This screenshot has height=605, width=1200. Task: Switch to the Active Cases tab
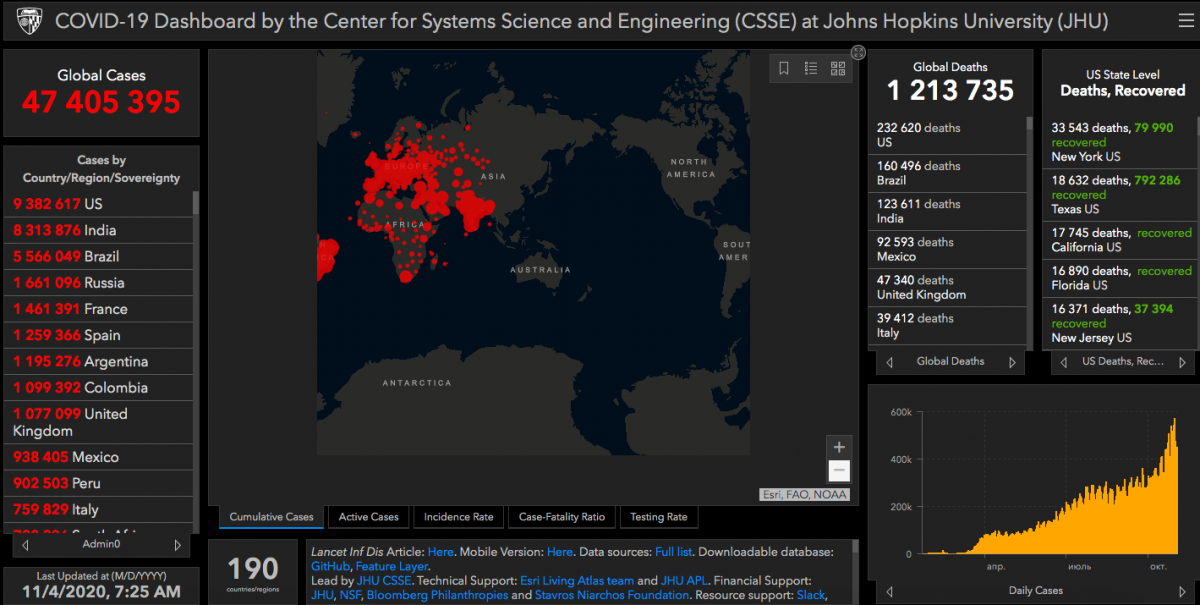368,517
